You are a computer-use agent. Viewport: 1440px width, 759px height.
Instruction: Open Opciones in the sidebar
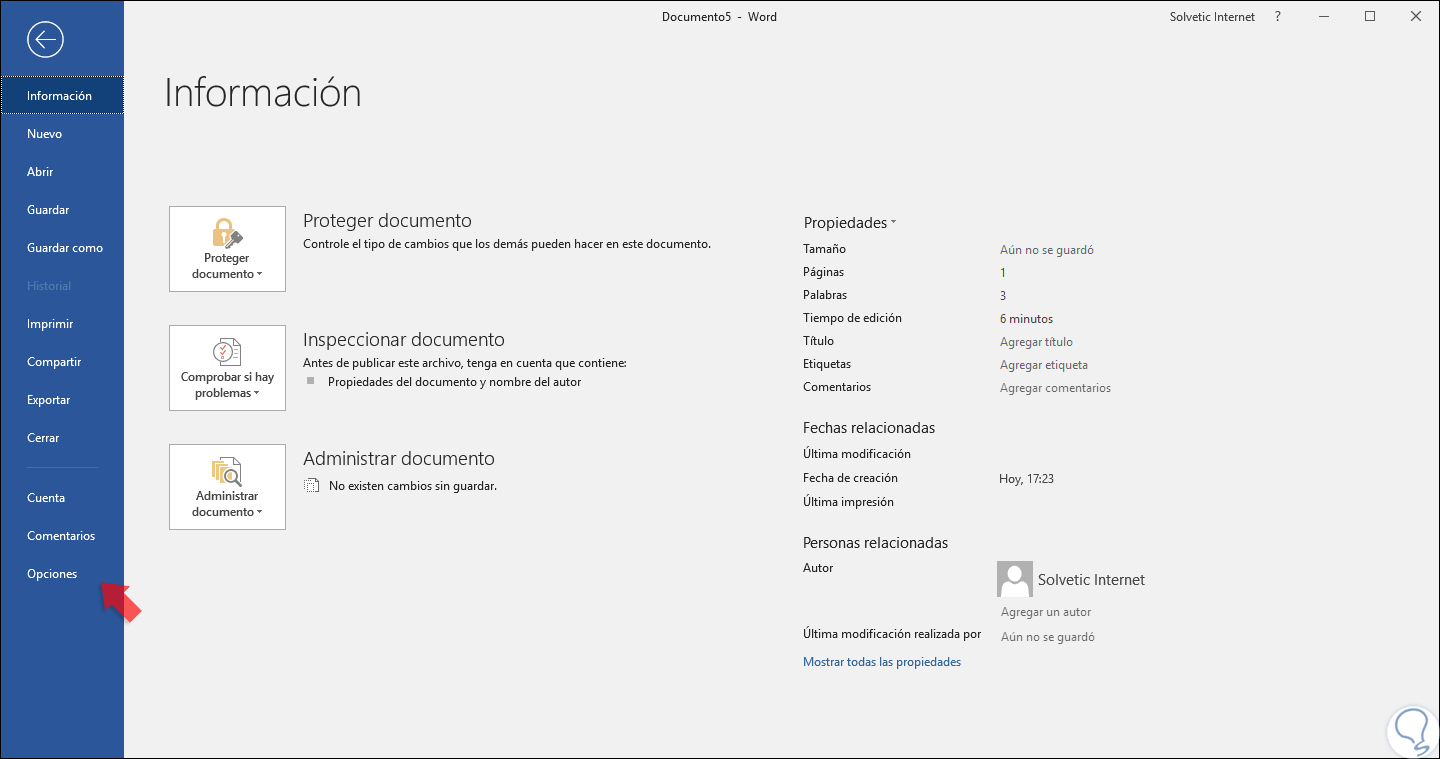(62, 574)
